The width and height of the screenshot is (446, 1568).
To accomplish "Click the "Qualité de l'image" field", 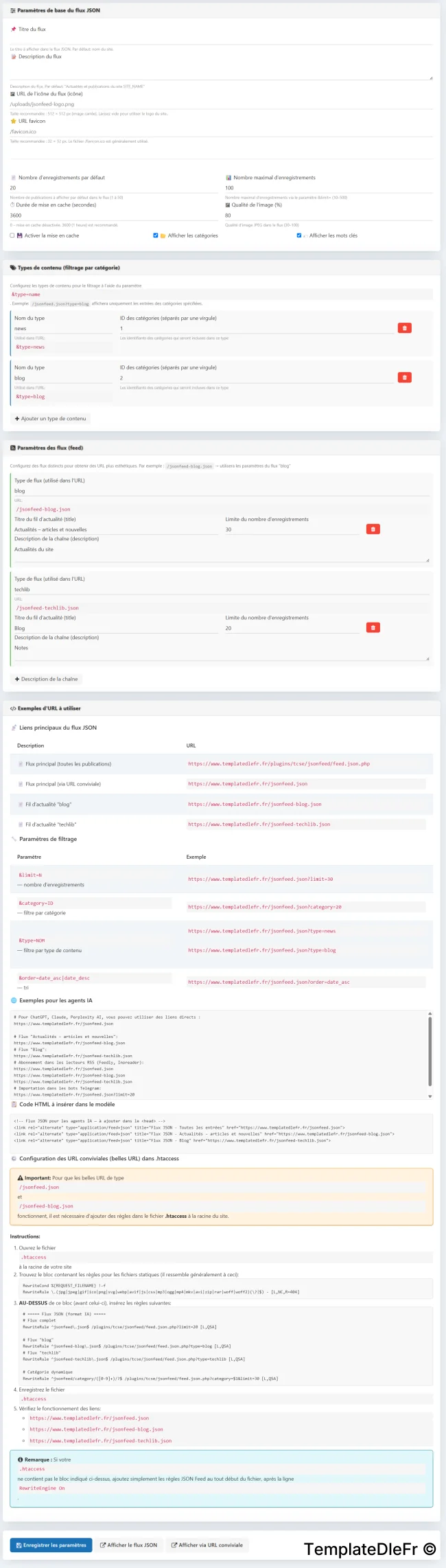I will 329,216.
